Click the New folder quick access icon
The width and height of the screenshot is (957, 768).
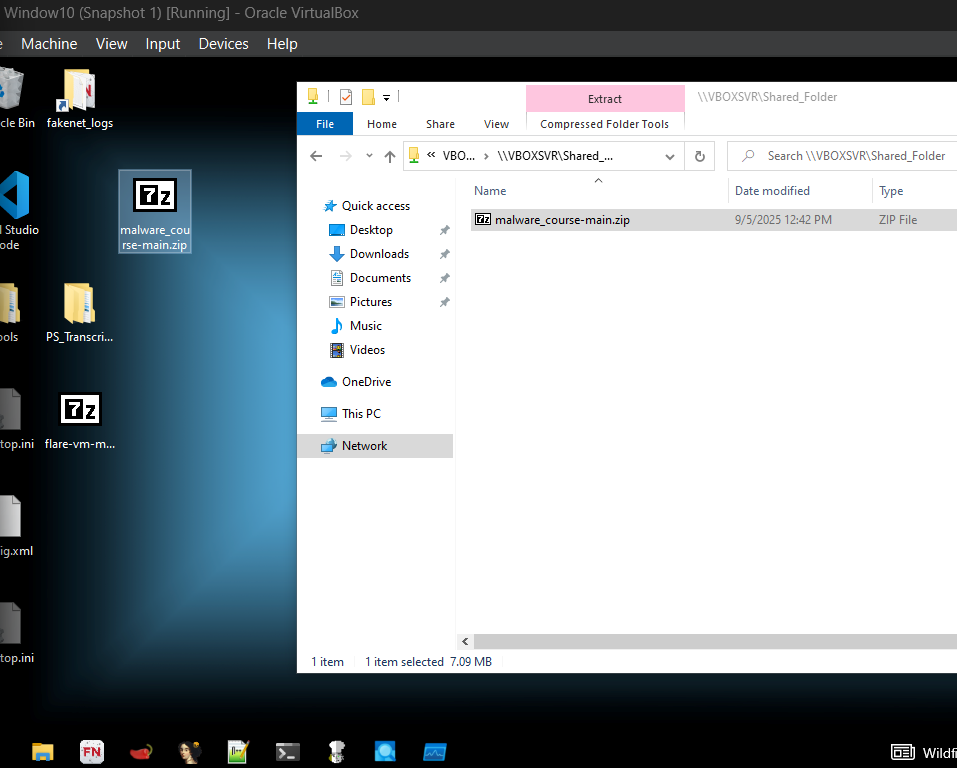point(368,96)
